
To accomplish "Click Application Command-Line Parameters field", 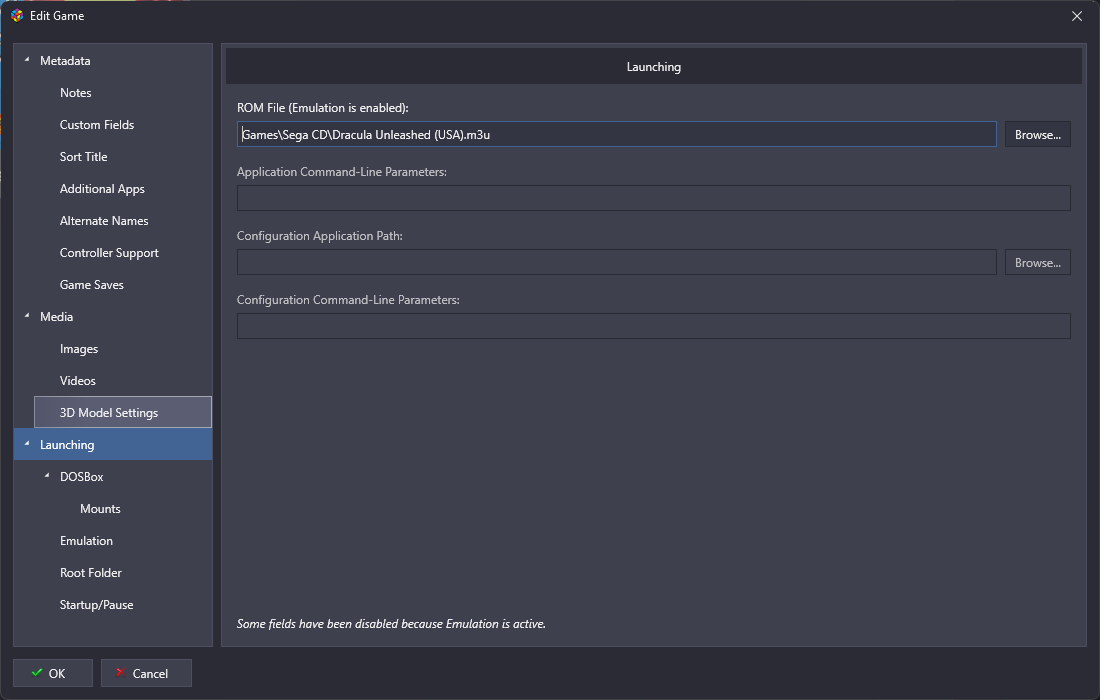I will pos(654,198).
